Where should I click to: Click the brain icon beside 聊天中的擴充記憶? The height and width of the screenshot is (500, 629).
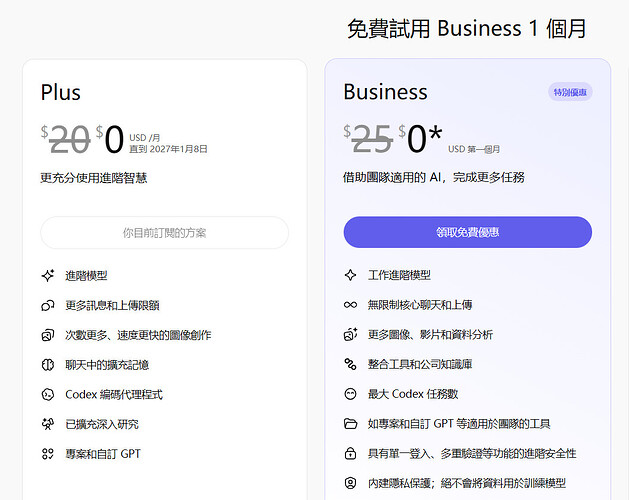tap(48, 365)
